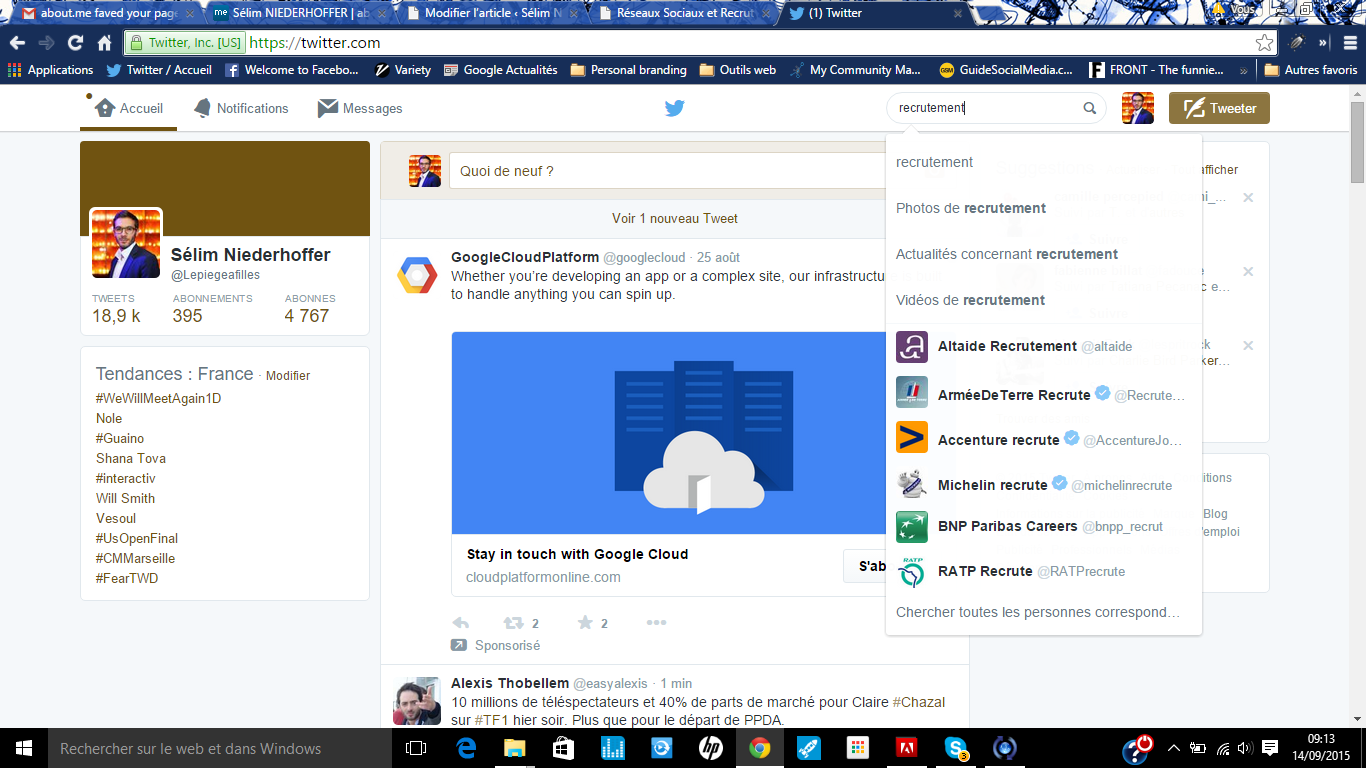This screenshot has height=768, width=1366.
Task: Open the Applications bookmark shortcut
Action: pyautogui.click(x=50, y=70)
